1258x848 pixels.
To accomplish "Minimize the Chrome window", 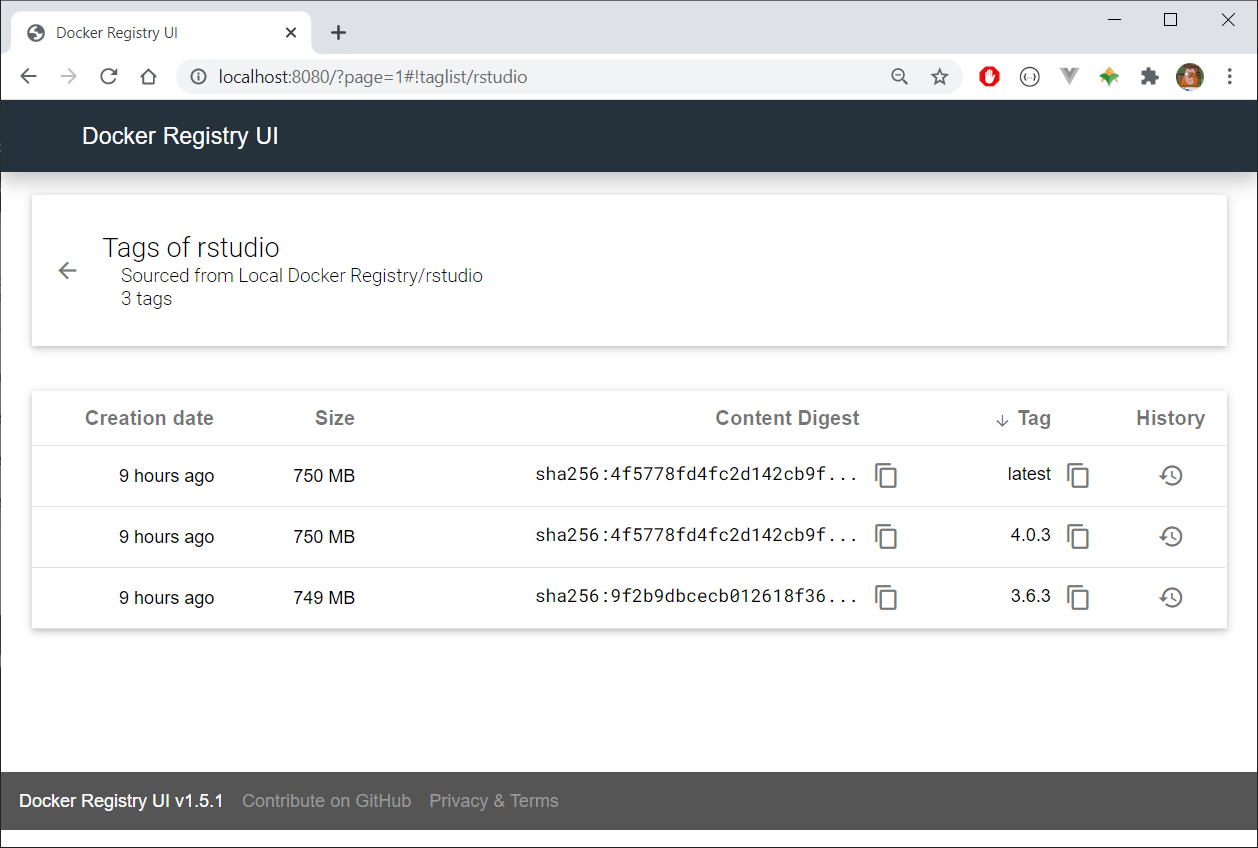I will [1113, 19].
